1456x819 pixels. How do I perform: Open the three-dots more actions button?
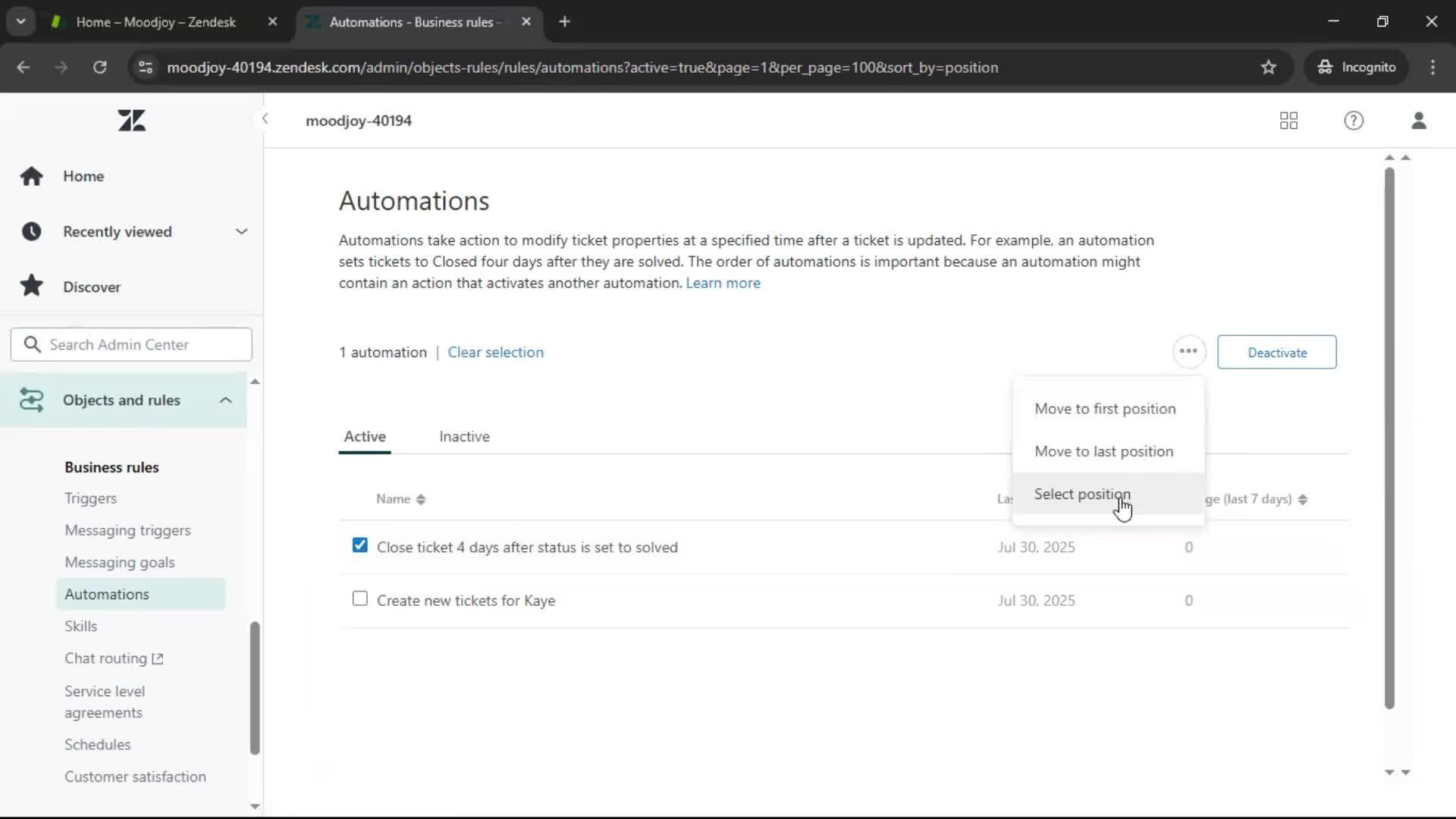click(x=1188, y=352)
